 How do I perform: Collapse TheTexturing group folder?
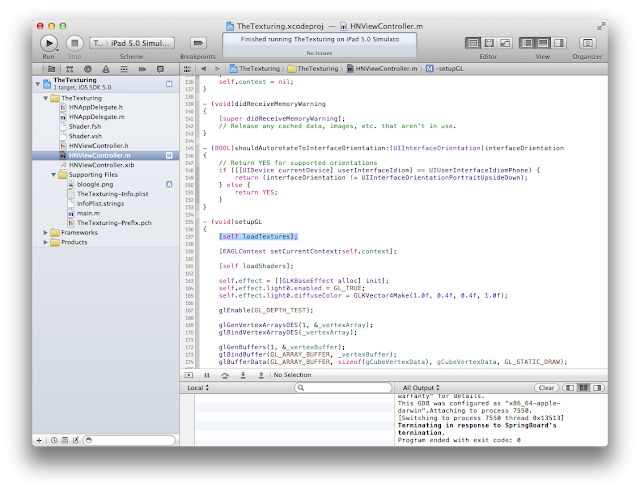(x=46, y=98)
